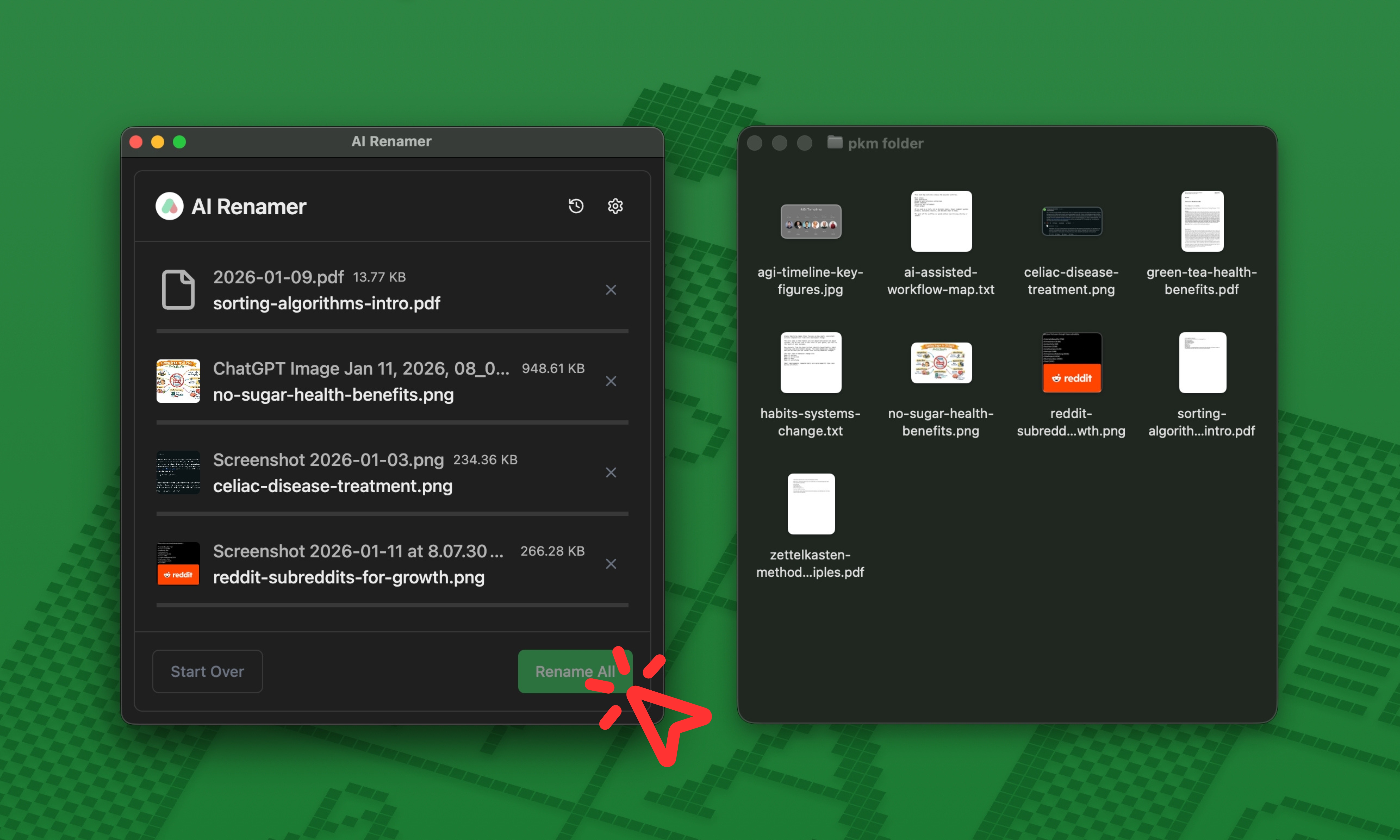Click the Start Over button
The image size is (1400, 840).
(x=207, y=671)
